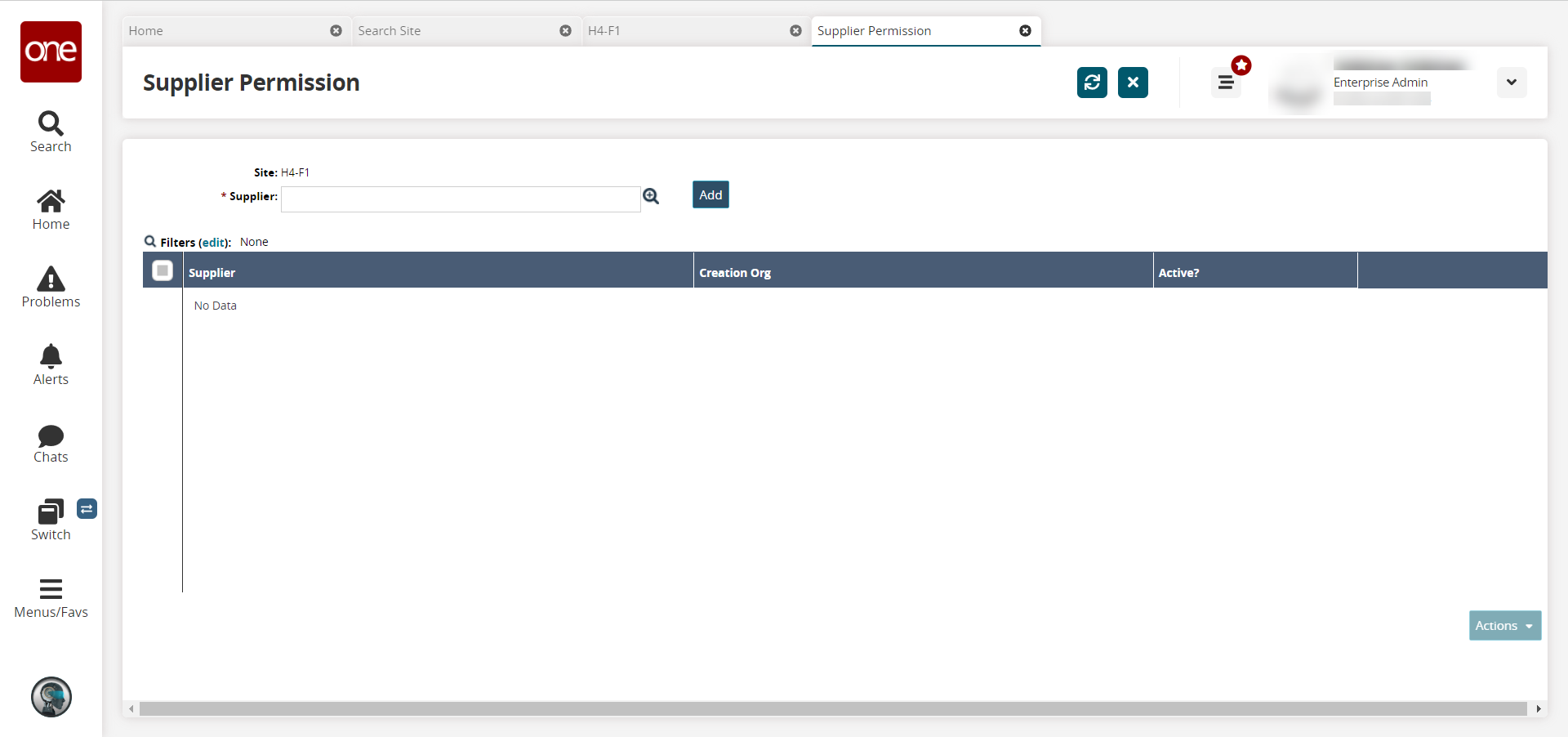This screenshot has width=1568, height=737.
Task: Close the page with the X button
Action: click(x=1133, y=83)
